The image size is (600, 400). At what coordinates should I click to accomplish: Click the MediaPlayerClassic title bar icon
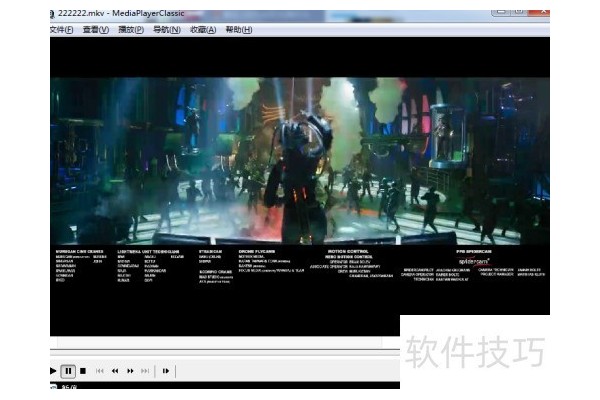pyautogui.click(x=52, y=14)
